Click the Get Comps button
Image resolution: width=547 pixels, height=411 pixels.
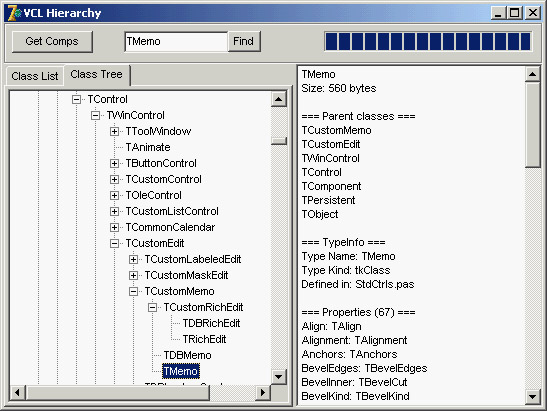point(52,42)
